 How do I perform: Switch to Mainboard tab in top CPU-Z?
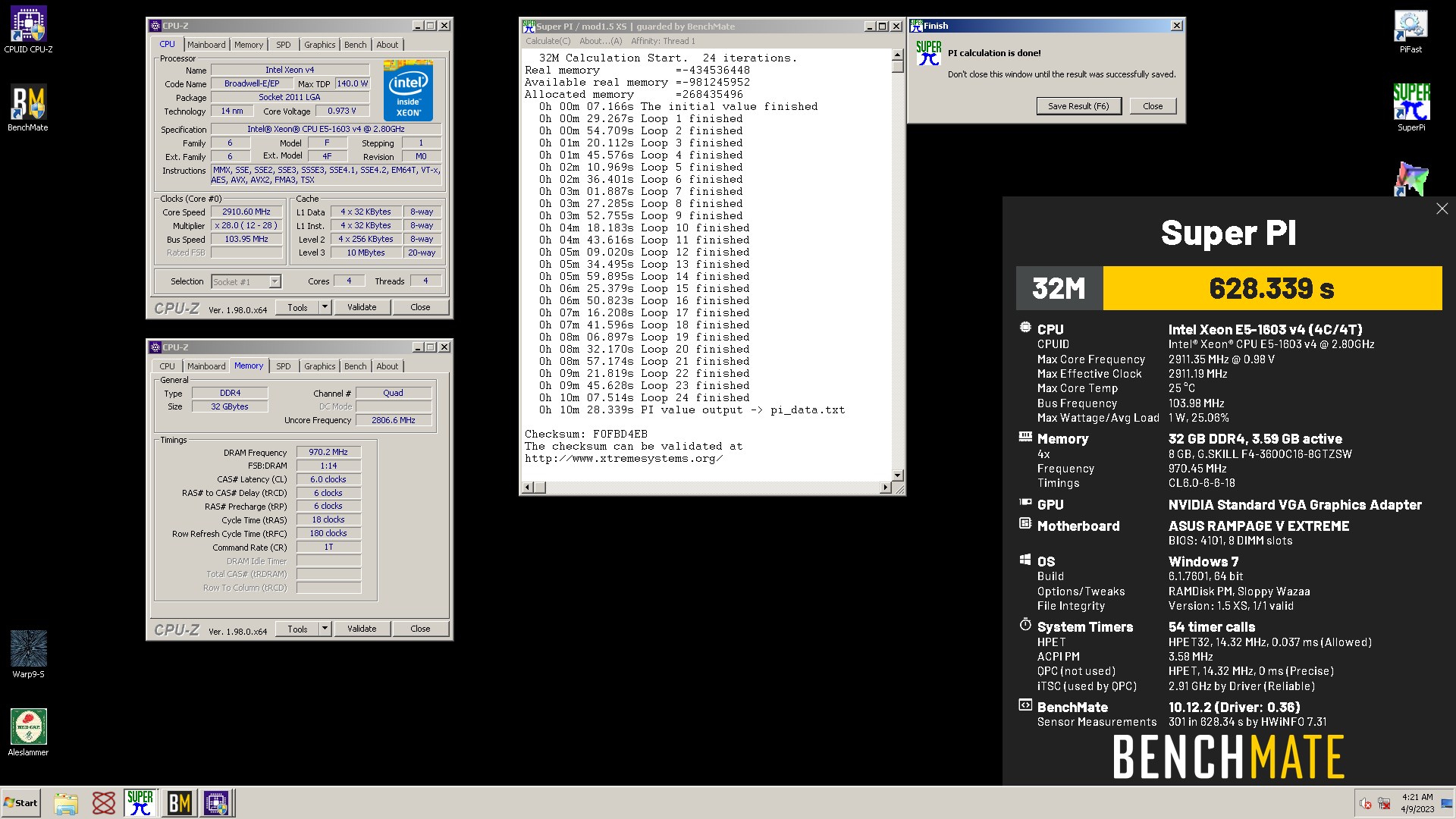[x=206, y=45]
